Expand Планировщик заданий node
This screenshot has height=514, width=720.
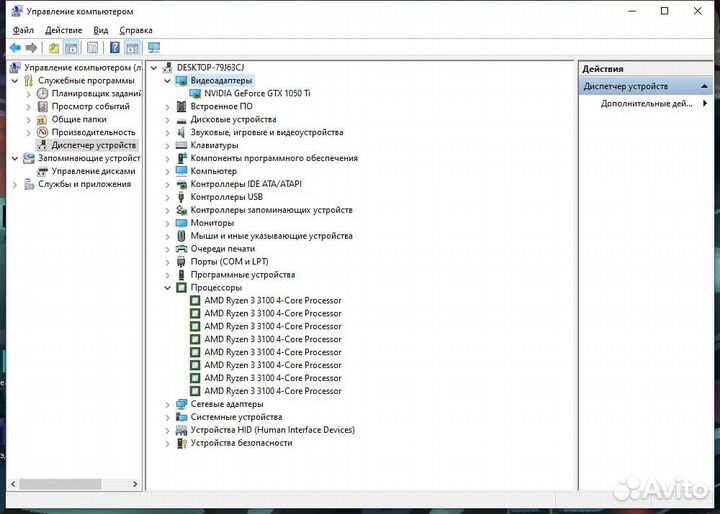coord(29,94)
